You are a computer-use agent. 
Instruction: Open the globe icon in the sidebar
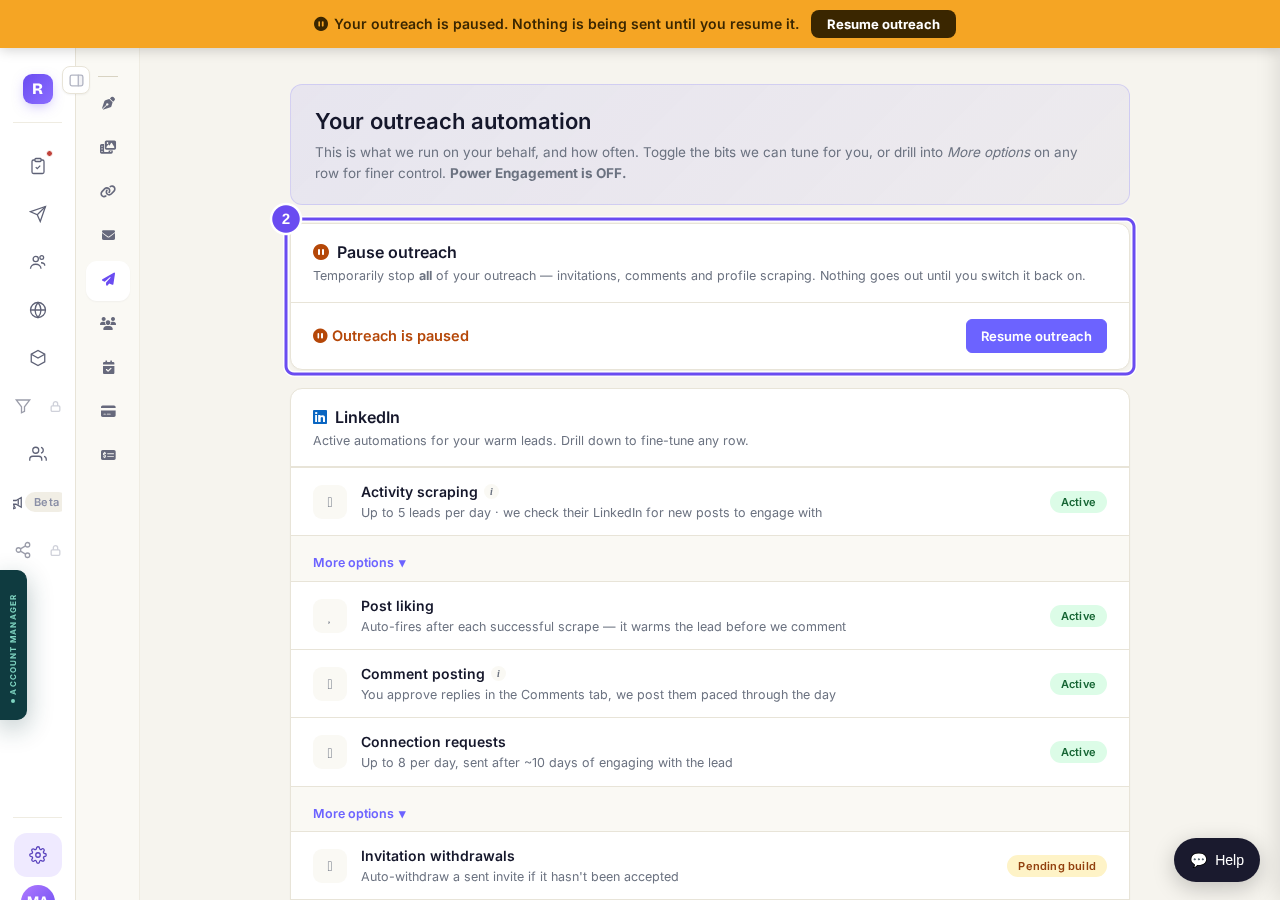[x=38, y=310]
